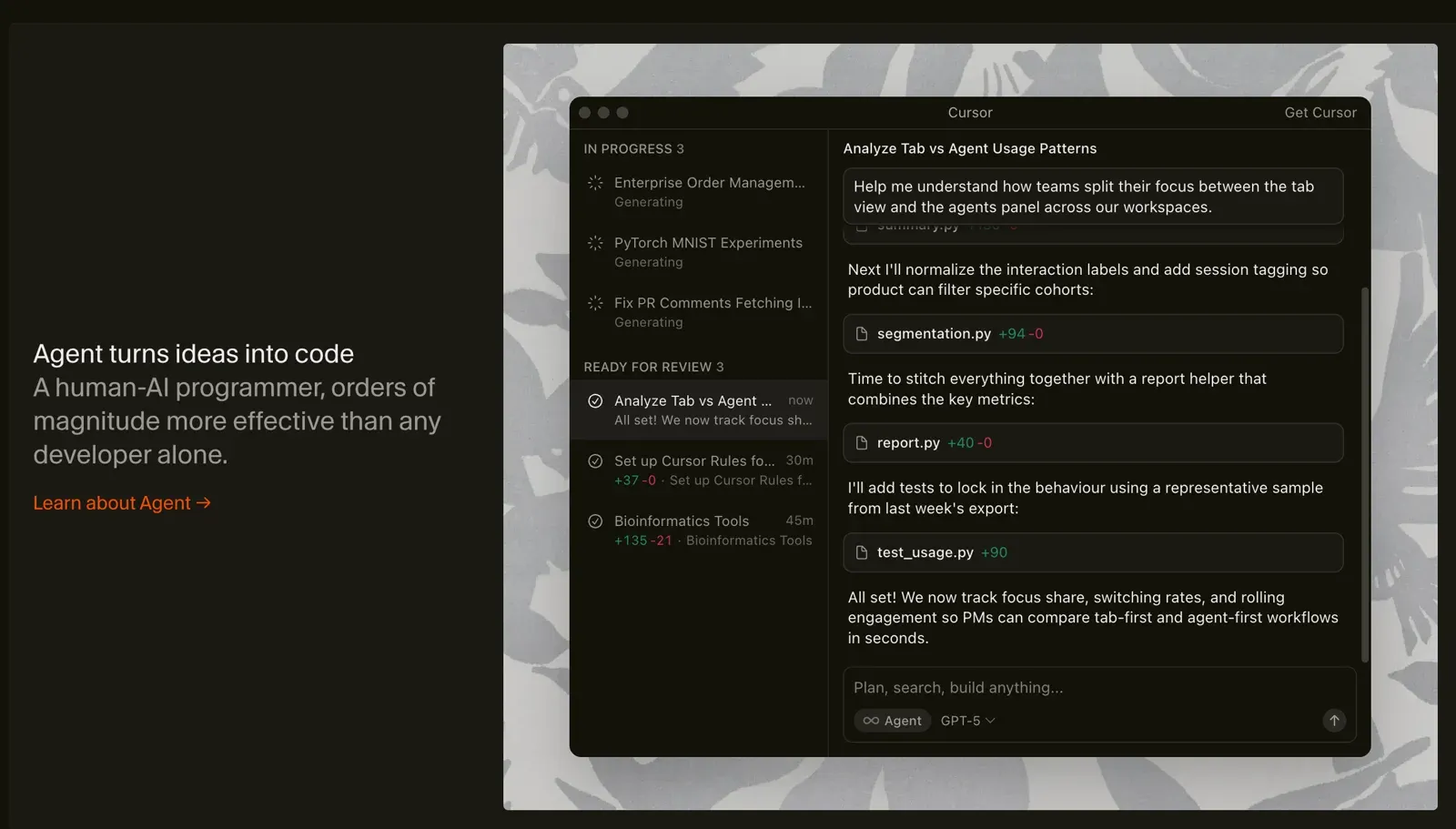Click the file icon beside segmentation.py
1456x829 pixels.
point(862,334)
